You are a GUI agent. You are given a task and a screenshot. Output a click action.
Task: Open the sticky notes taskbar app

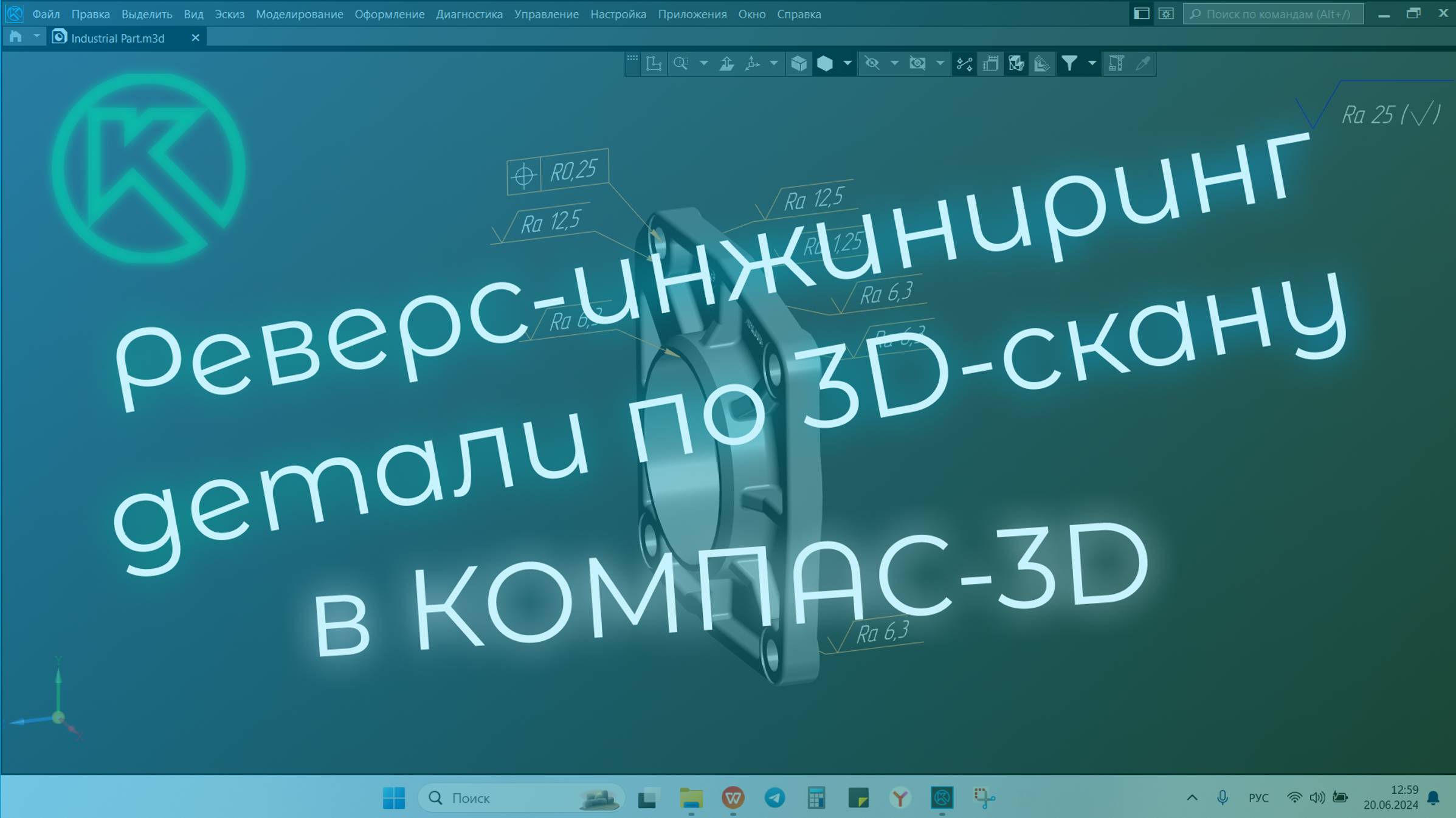858,797
